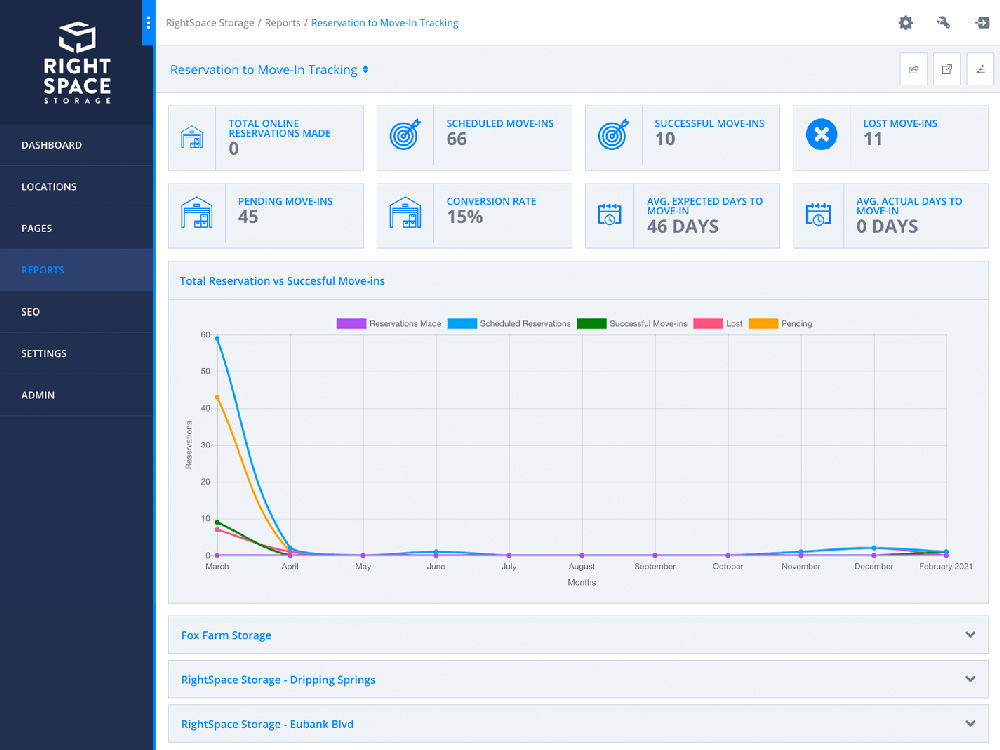Viewport: 1000px width, 750px height.
Task: Click the RightSpace Storage breadcrumb link
Action: click(210, 23)
